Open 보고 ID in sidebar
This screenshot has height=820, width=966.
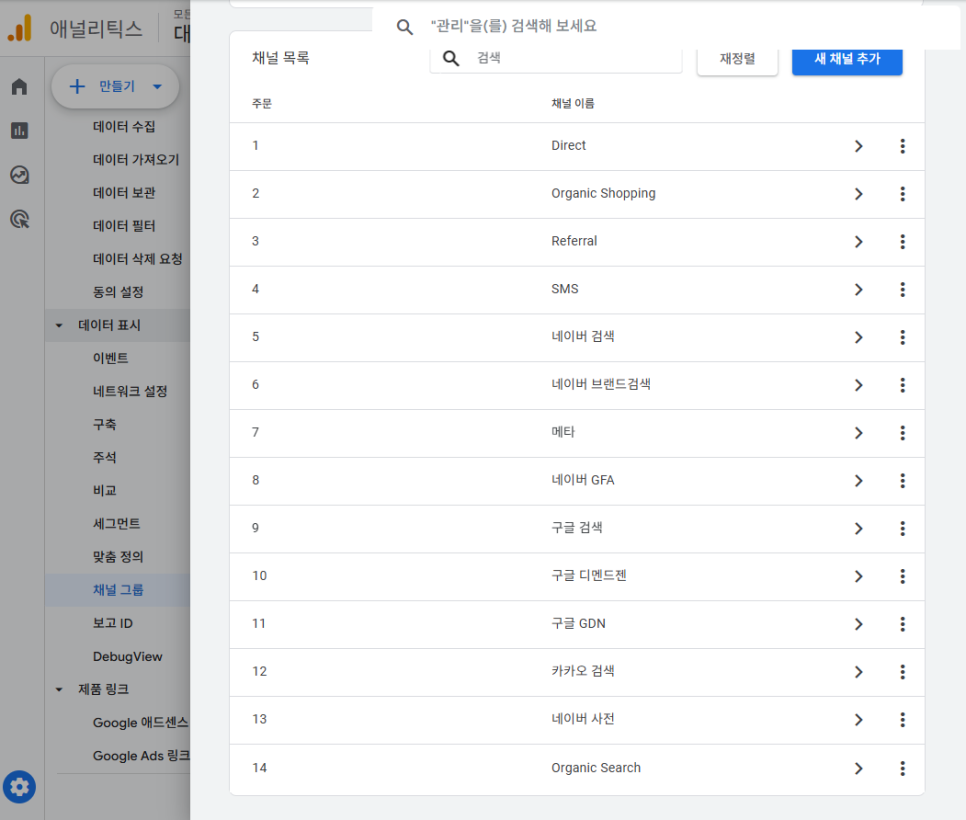[x=113, y=623]
